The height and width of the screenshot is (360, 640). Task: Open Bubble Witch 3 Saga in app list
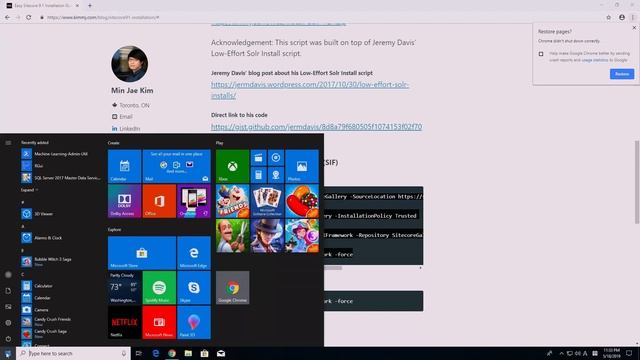tap(61, 261)
